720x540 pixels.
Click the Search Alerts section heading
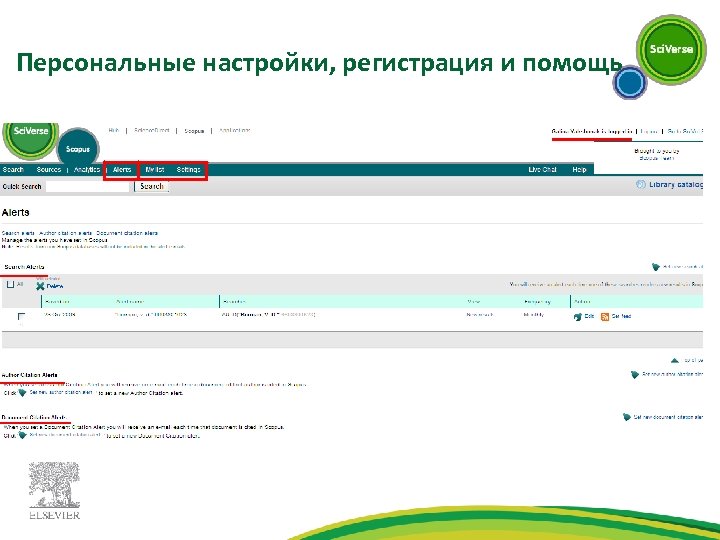24,267
